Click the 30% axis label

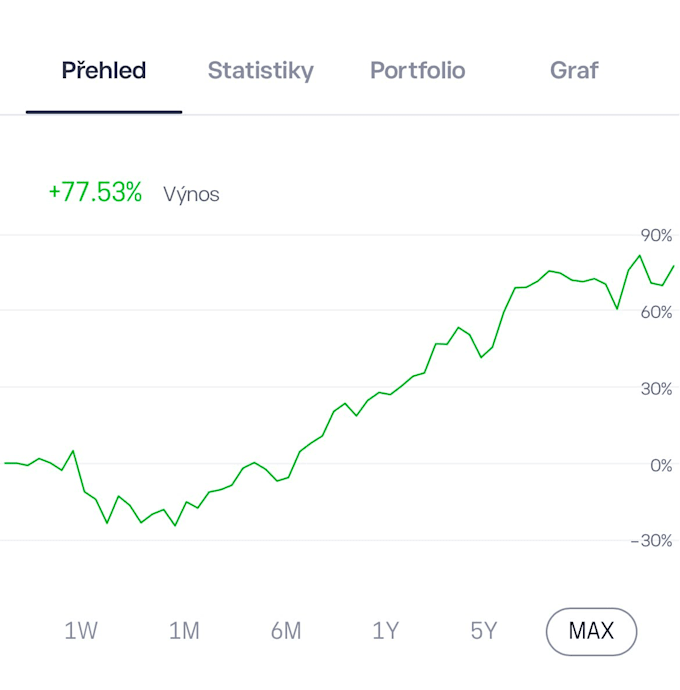click(x=656, y=389)
